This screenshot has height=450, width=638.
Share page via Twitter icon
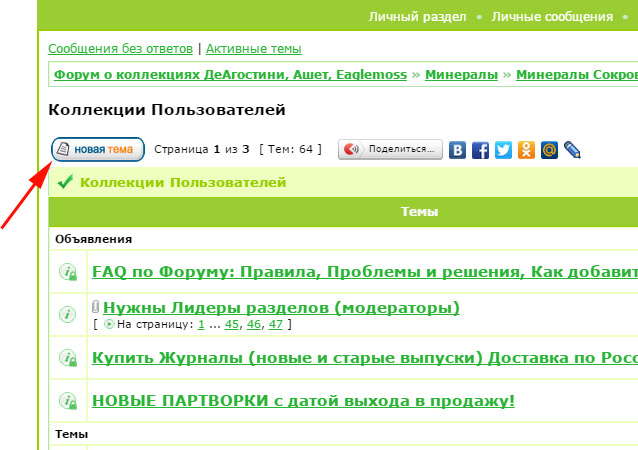tap(503, 150)
